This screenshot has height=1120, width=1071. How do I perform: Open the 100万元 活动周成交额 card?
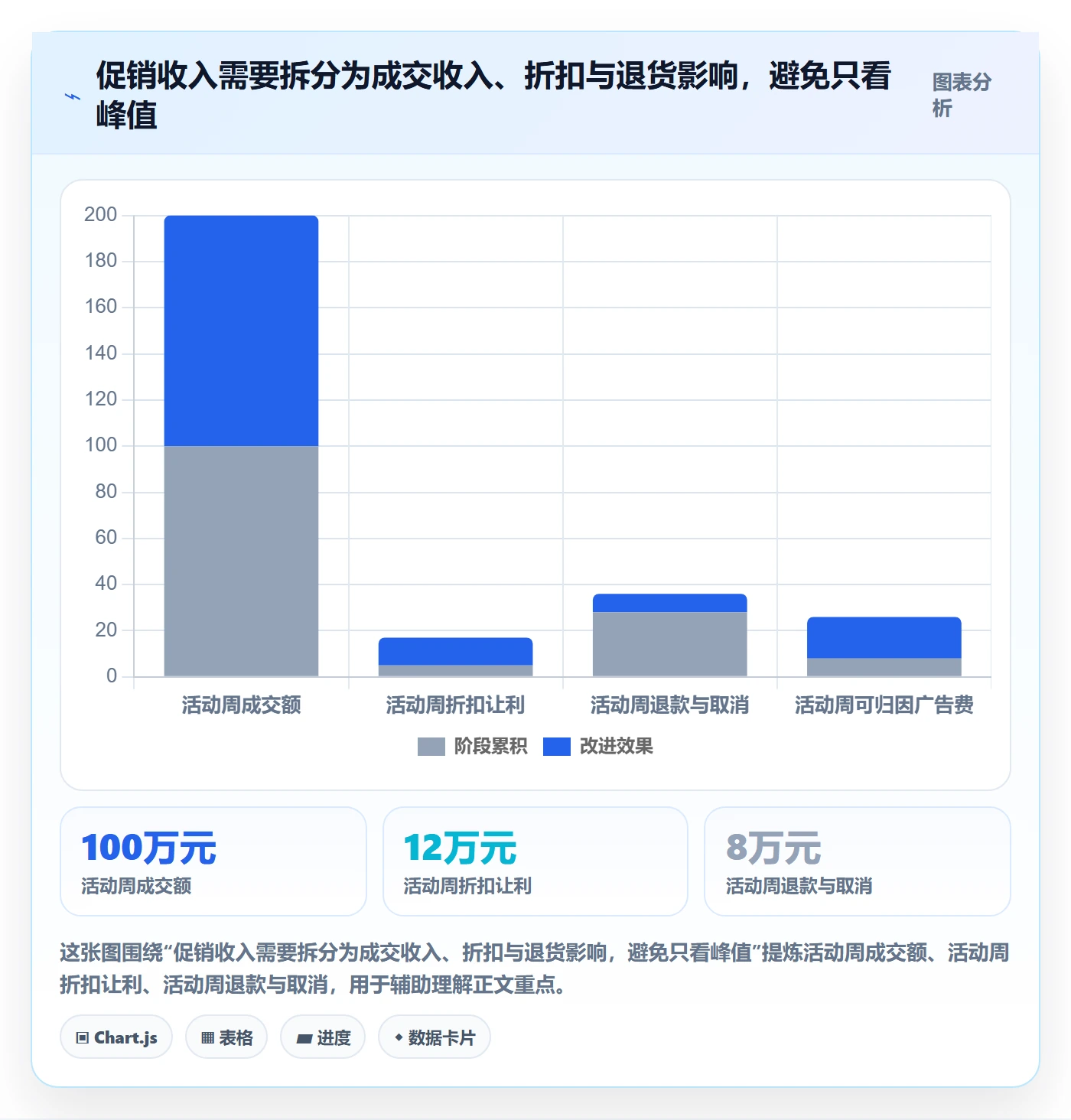[x=213, y=861]
